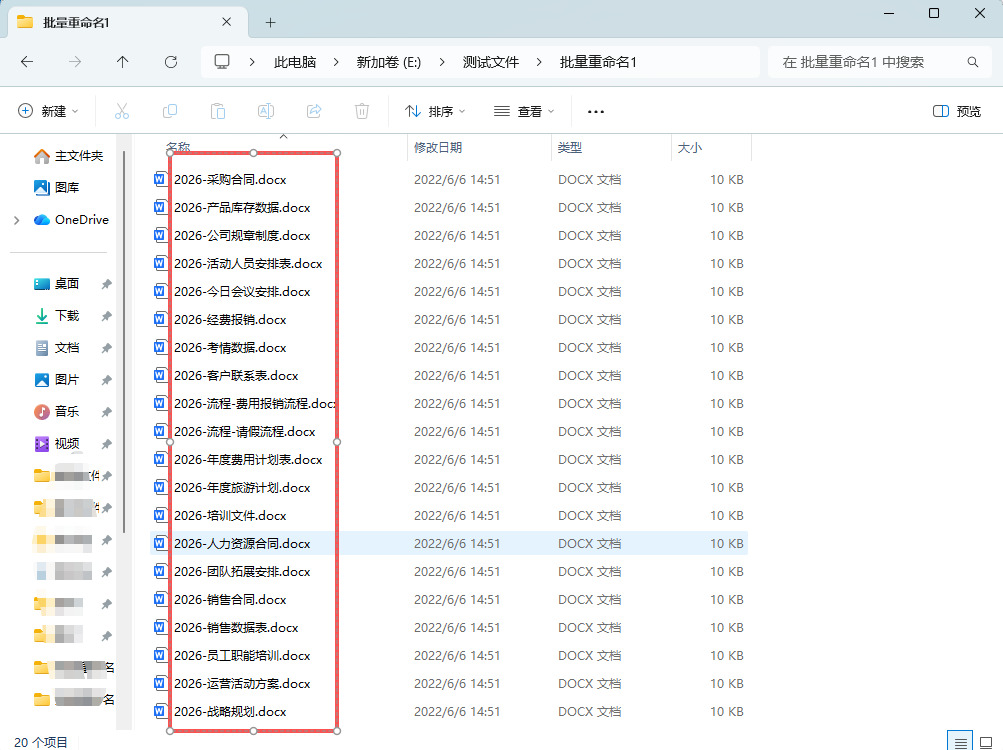Expand chevron after 测试文件 in address bar
This screenshot has width=1003, height=750.
539,62
